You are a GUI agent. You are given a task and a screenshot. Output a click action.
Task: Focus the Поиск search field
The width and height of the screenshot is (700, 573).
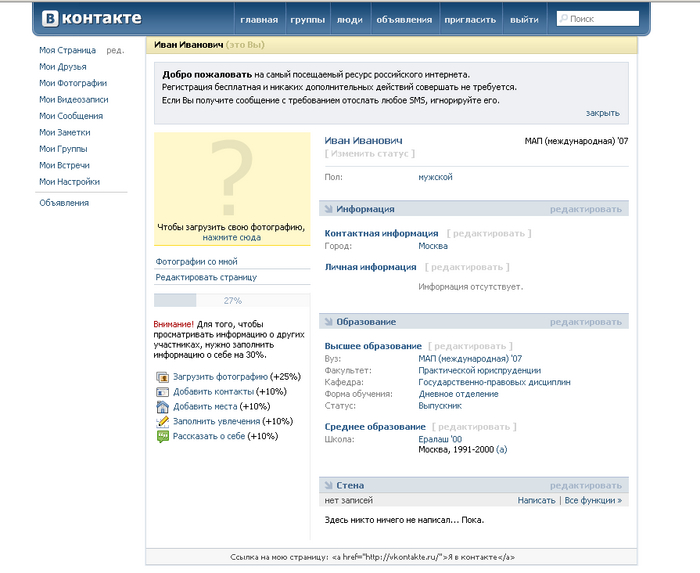(x=598, y=19)
